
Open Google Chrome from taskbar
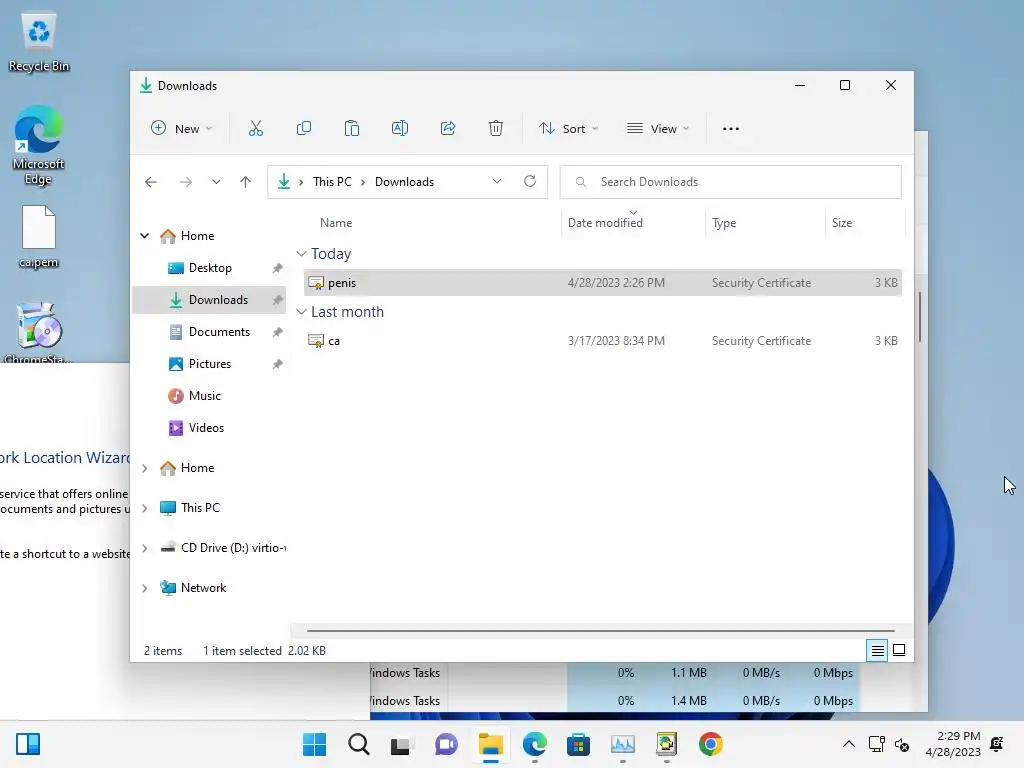[x=711, y=744]
